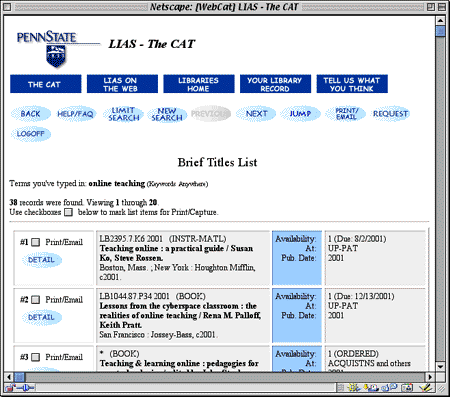Click the horizontal scrollbar right arrow
Viewport: 450px width, 397px height.
click(x=430, y=377)
